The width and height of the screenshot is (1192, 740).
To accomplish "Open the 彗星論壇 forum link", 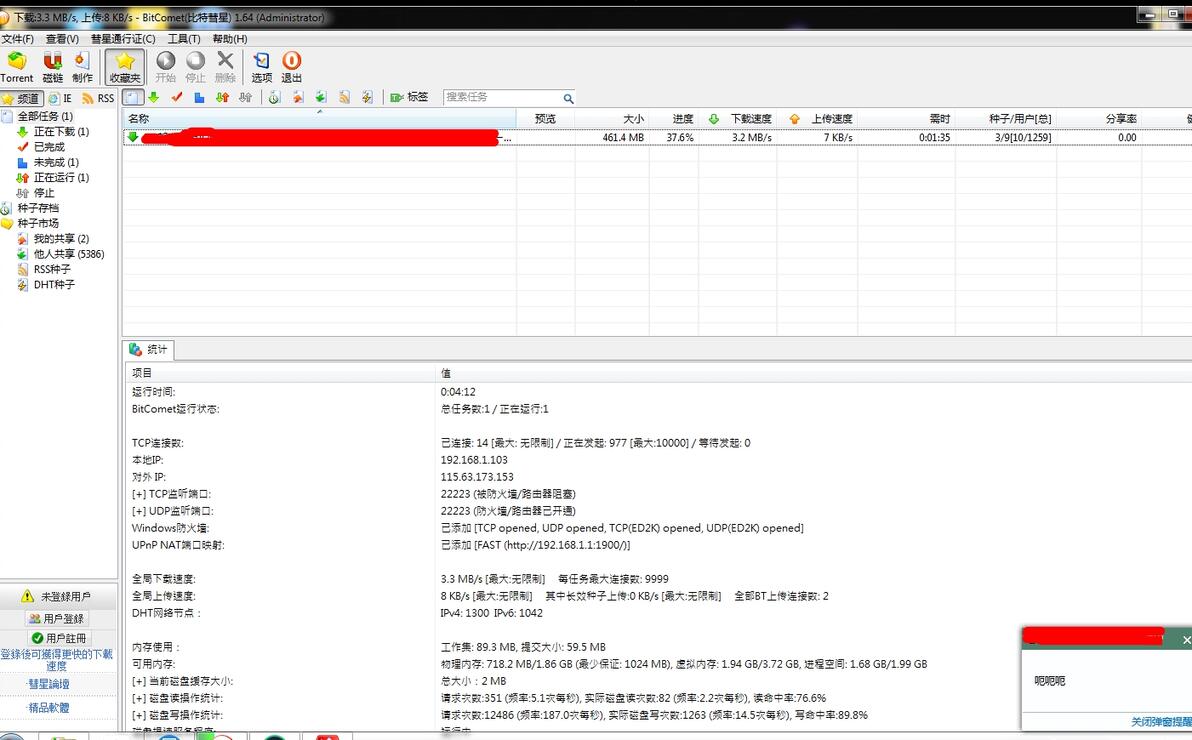I will [49, 684].
